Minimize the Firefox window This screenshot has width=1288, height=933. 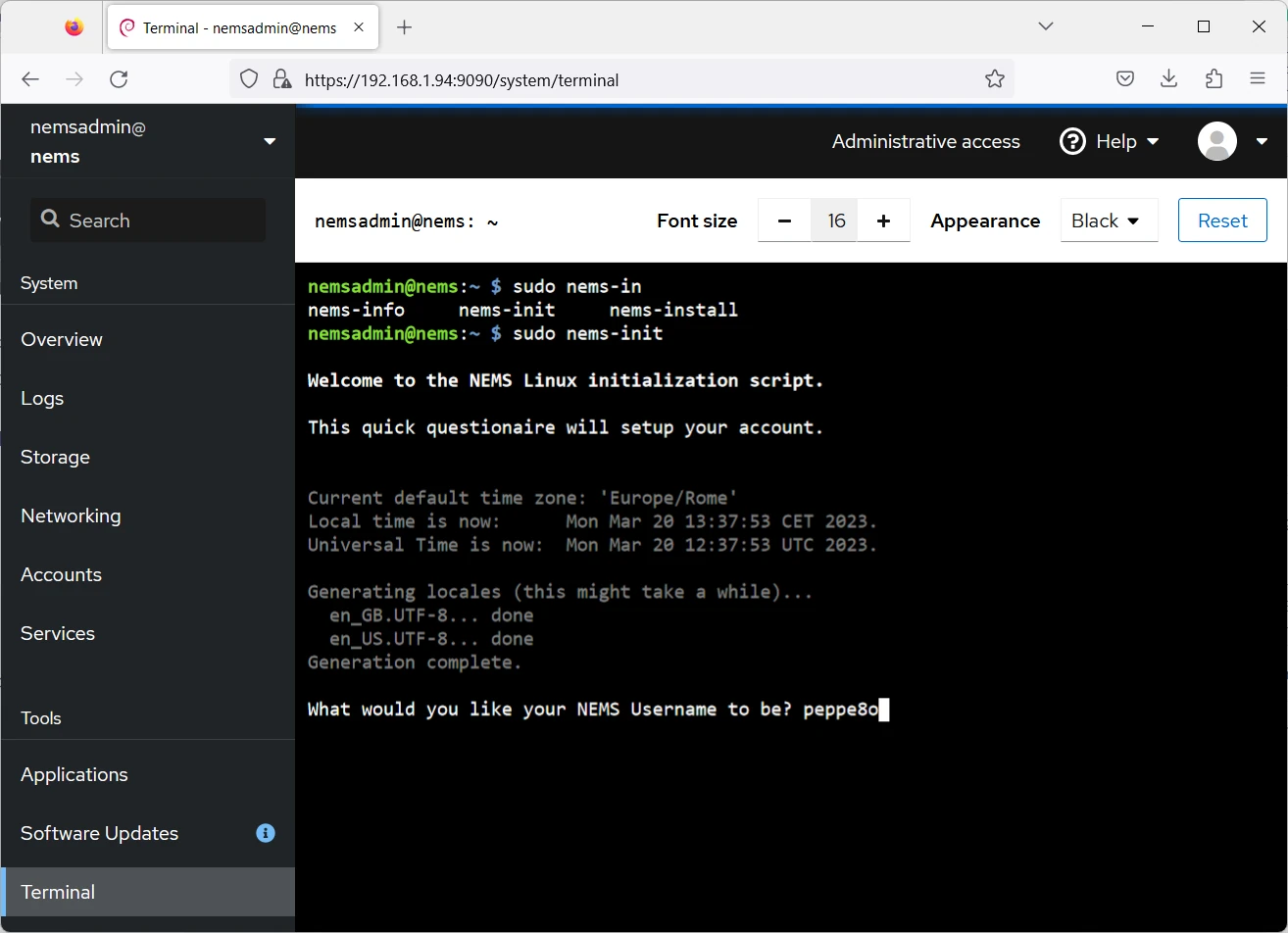[1149, 26]
